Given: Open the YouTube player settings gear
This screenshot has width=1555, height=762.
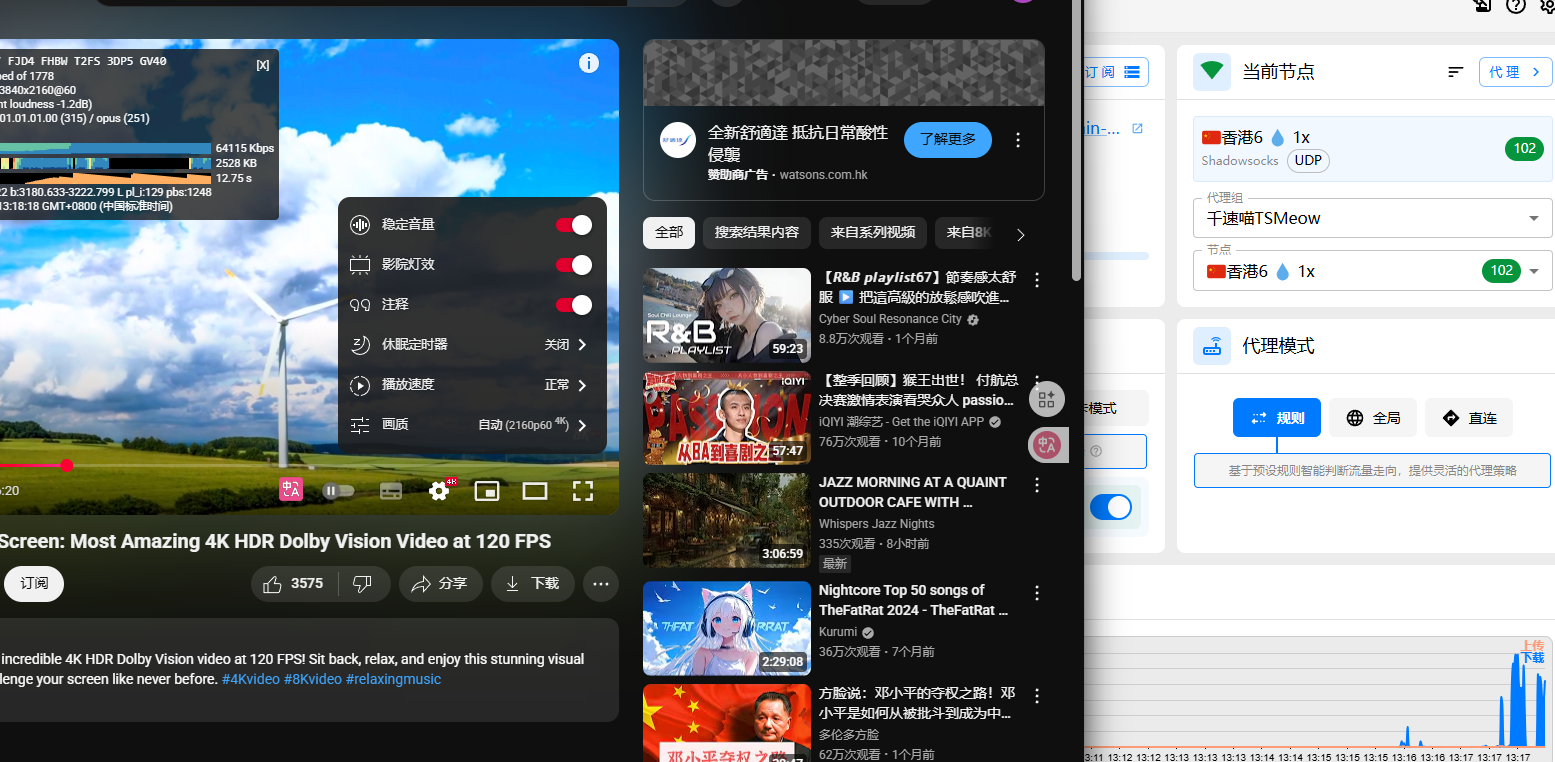Looking at the screenshot, I should pyautogui.click(x=439, y=490).
